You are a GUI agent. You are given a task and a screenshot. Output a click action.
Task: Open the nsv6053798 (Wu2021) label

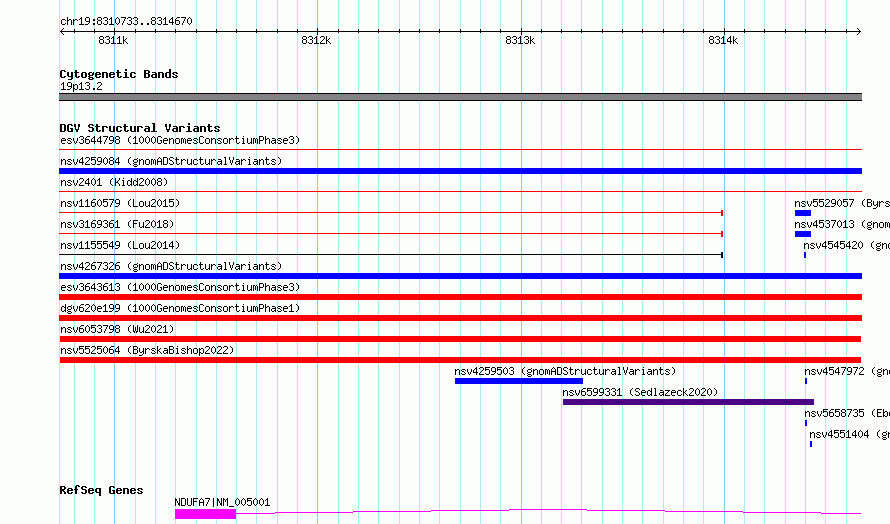[117, 329]
